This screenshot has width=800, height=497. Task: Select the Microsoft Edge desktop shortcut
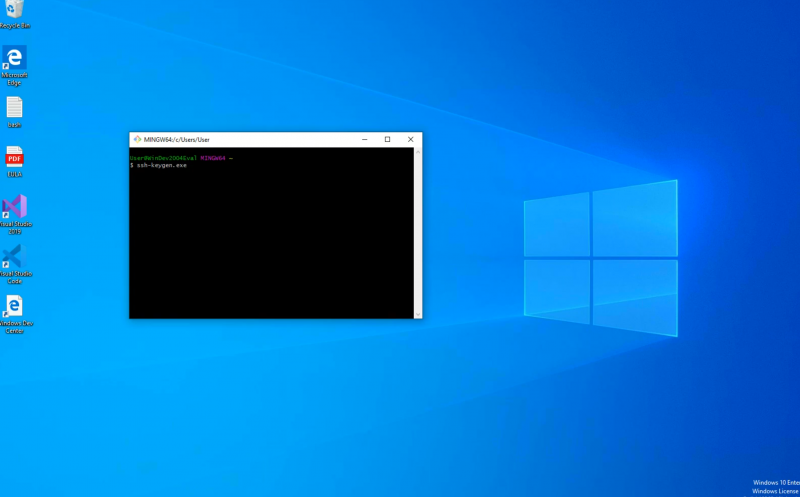(14, 65)
